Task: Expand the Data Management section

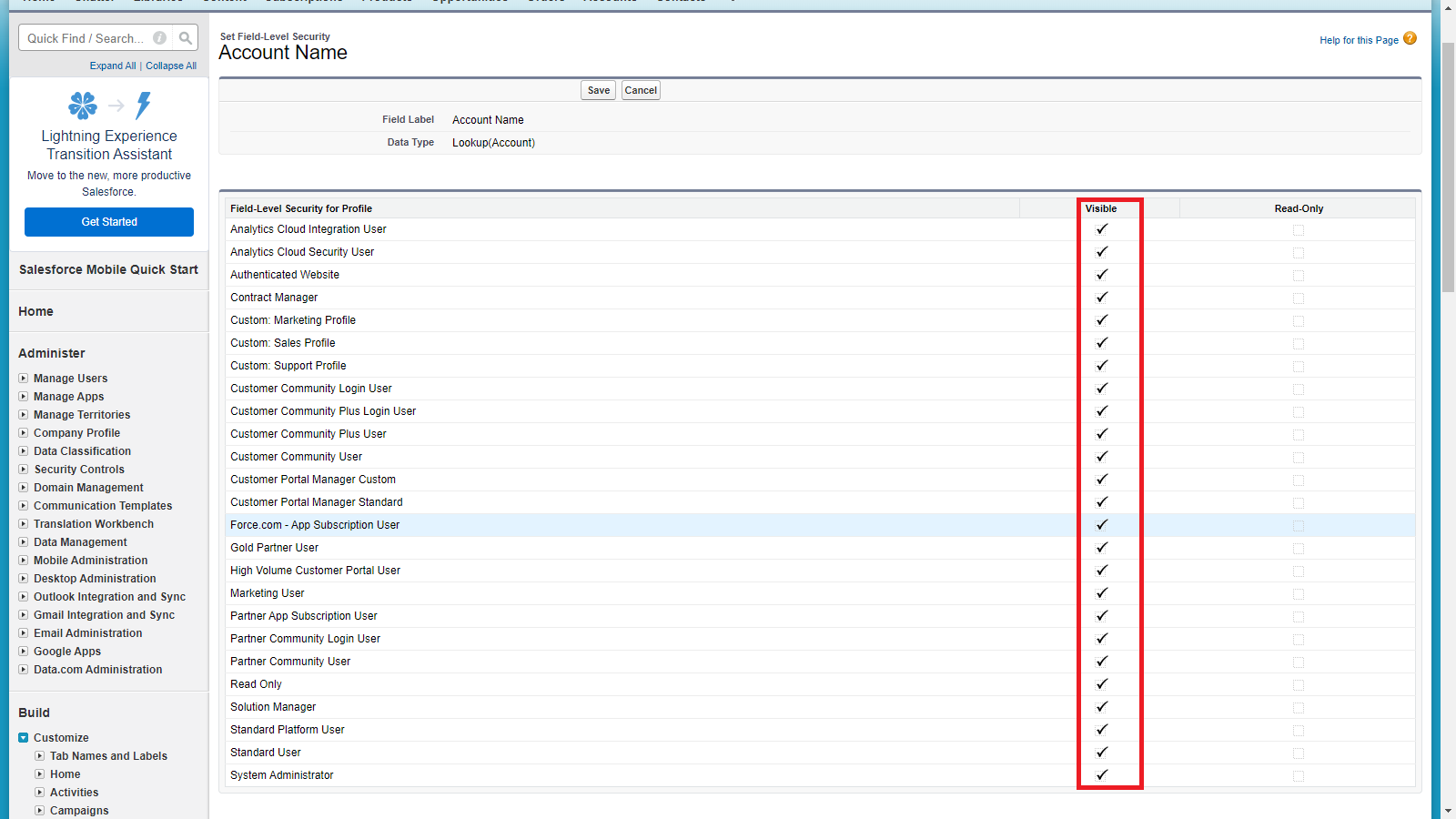Action: tap(24, 542)
